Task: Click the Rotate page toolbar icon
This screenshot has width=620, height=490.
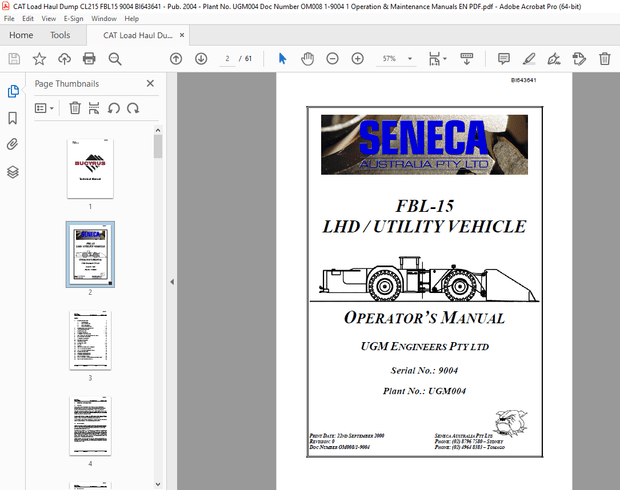Action: (x=579, y=59)
